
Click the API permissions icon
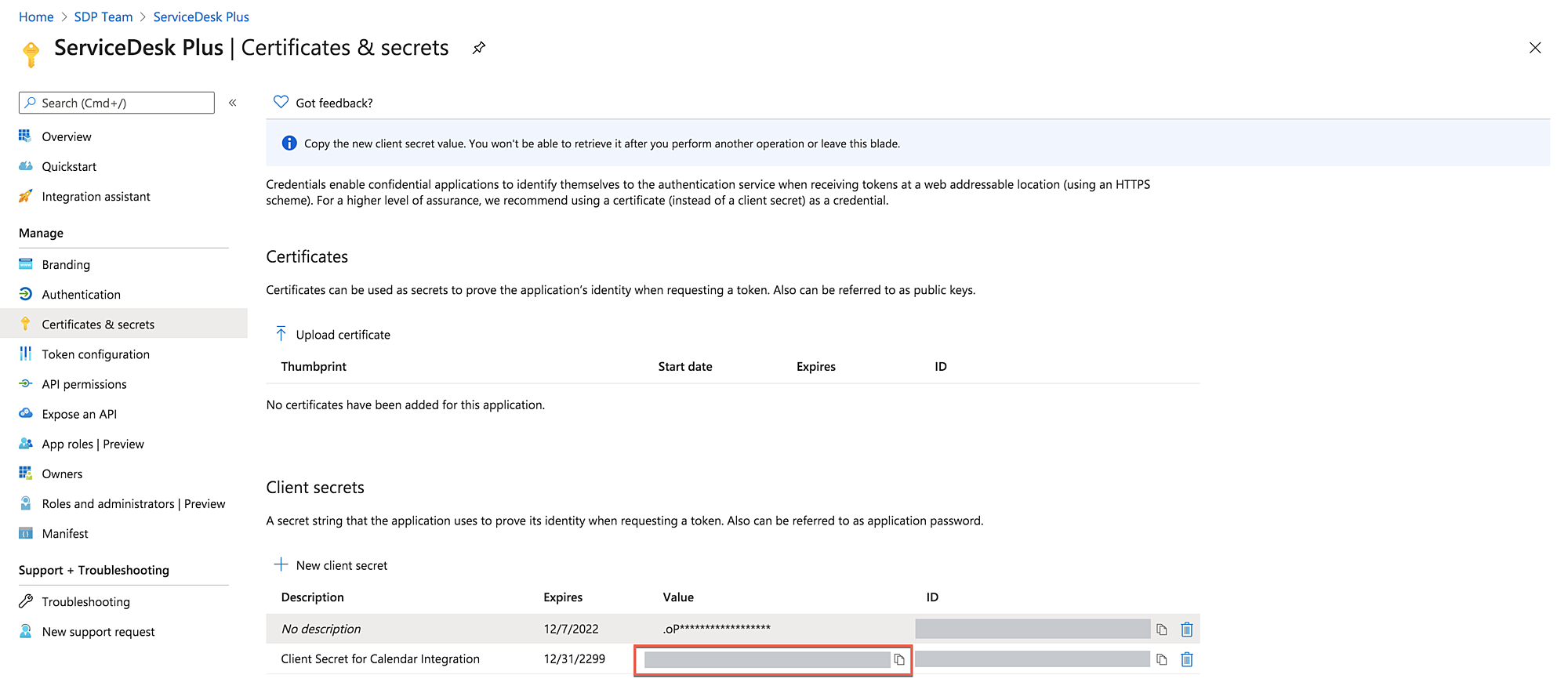[25, 383]
